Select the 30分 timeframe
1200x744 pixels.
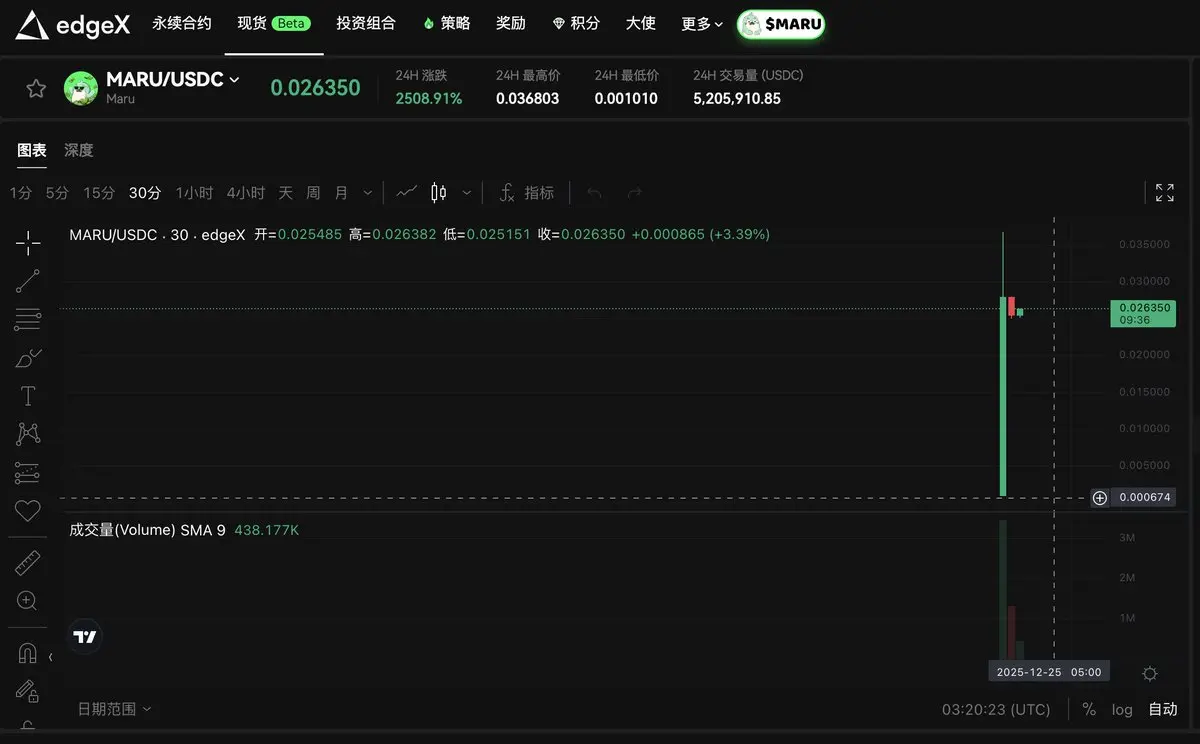coord(145,193)
